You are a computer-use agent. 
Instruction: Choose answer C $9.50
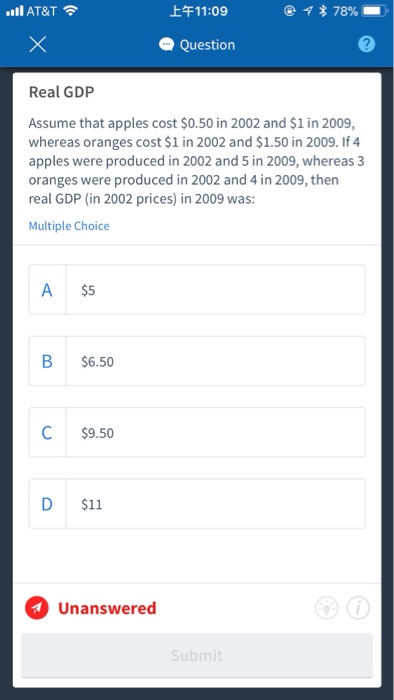197,432
